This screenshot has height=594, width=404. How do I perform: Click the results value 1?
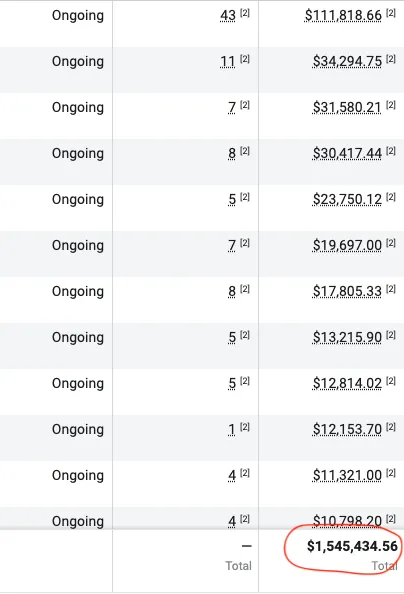pos(232,430)
